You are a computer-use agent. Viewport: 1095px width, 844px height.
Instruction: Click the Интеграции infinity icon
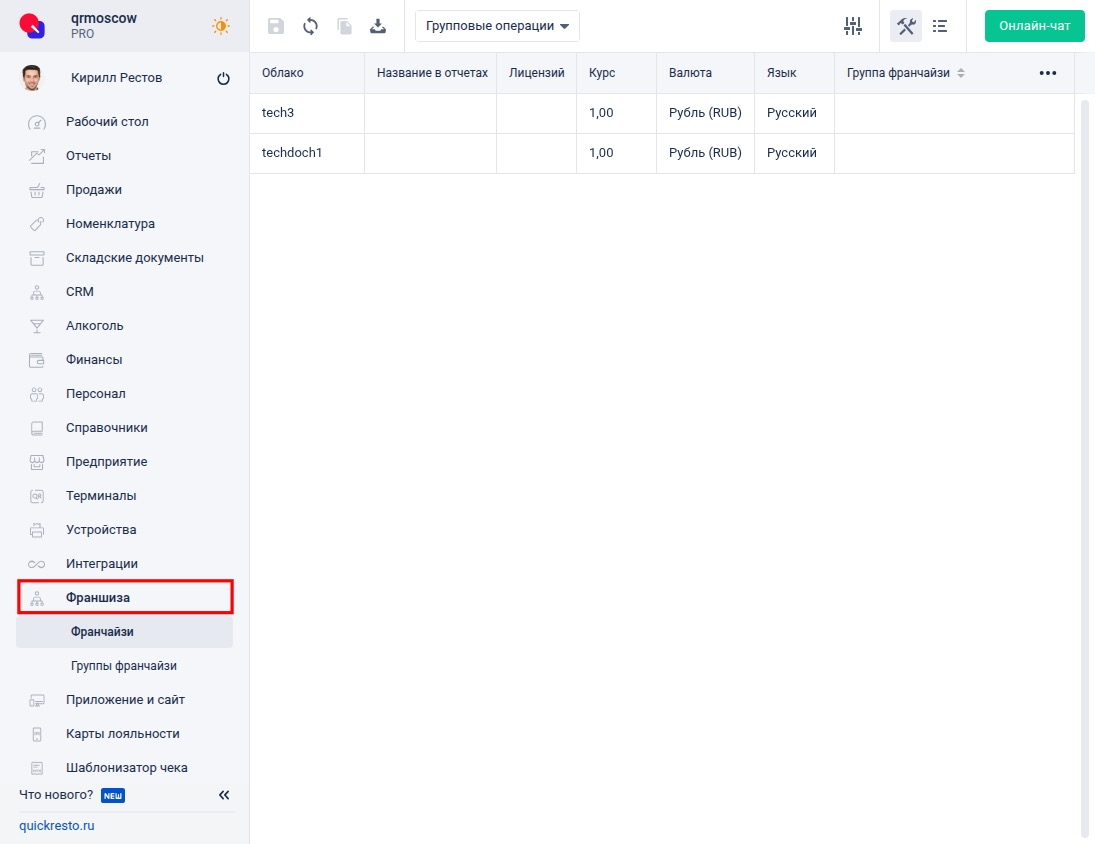37,564
